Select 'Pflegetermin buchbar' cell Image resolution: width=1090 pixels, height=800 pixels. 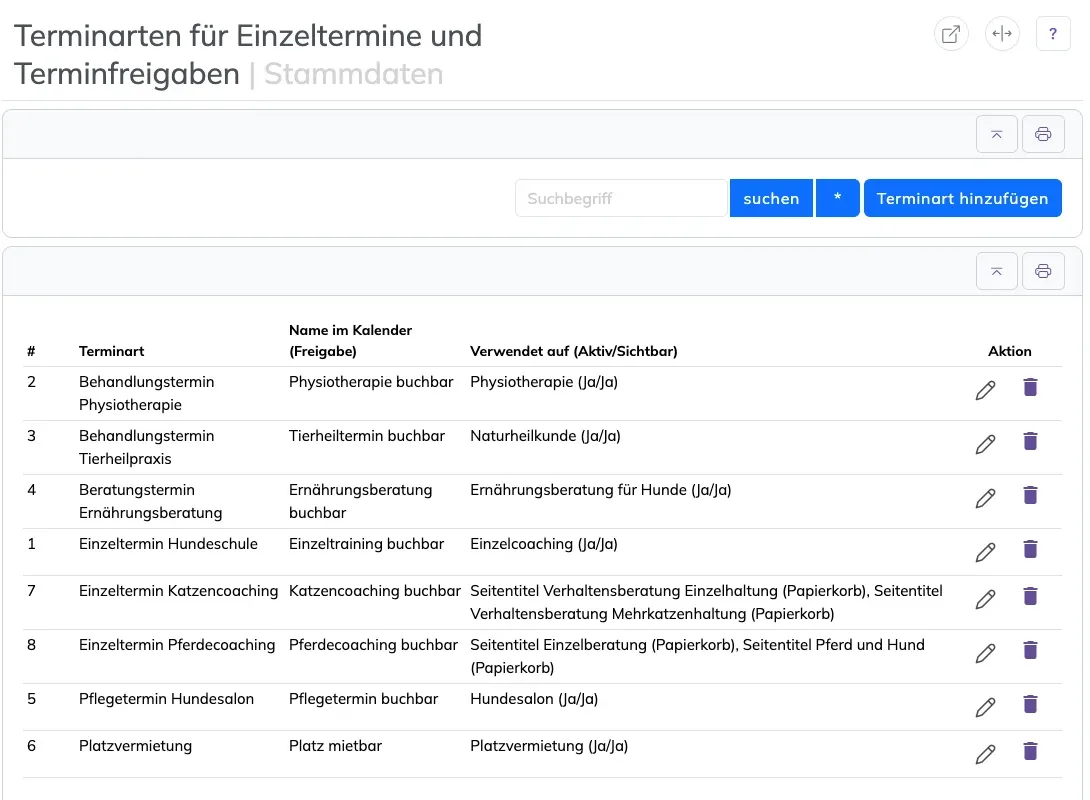364,699
